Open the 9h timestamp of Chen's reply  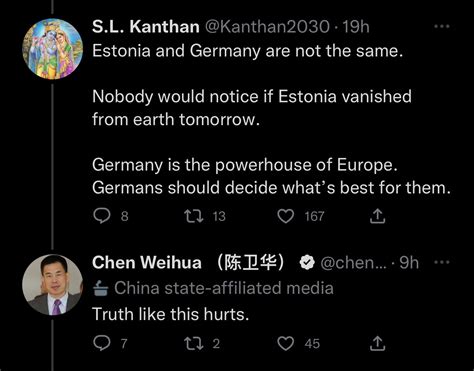[x=409, y=263]
